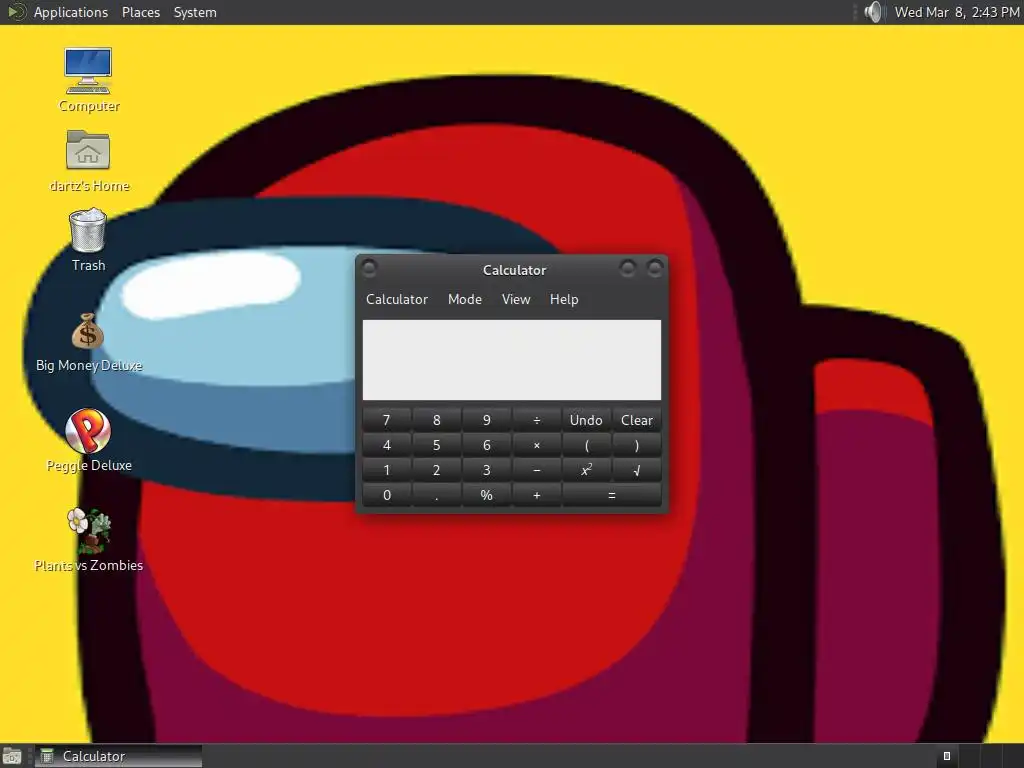Open the window menu button on Calculator titlebar
Screen dimensions: 1024x768
[x=369, y=267]
